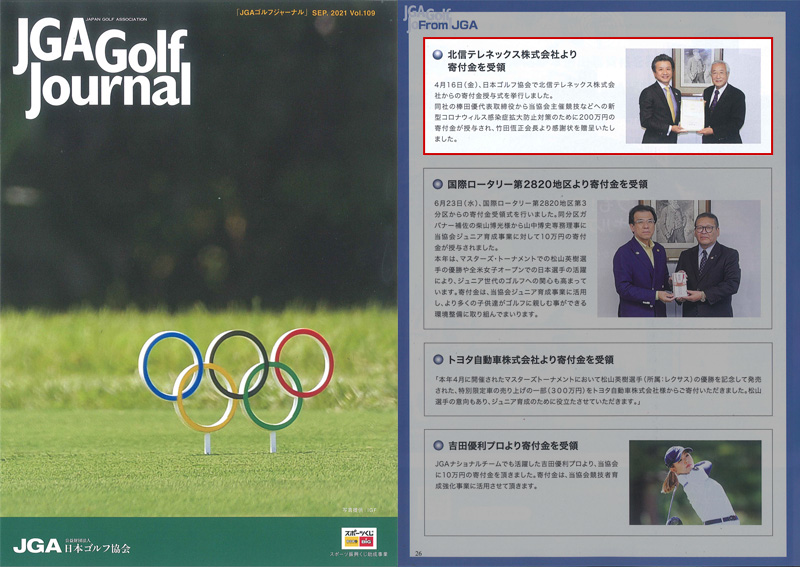Click the photo of female golfer swinging
The width and height of the screenshot is (800, 567).
[x=695, y=483]
